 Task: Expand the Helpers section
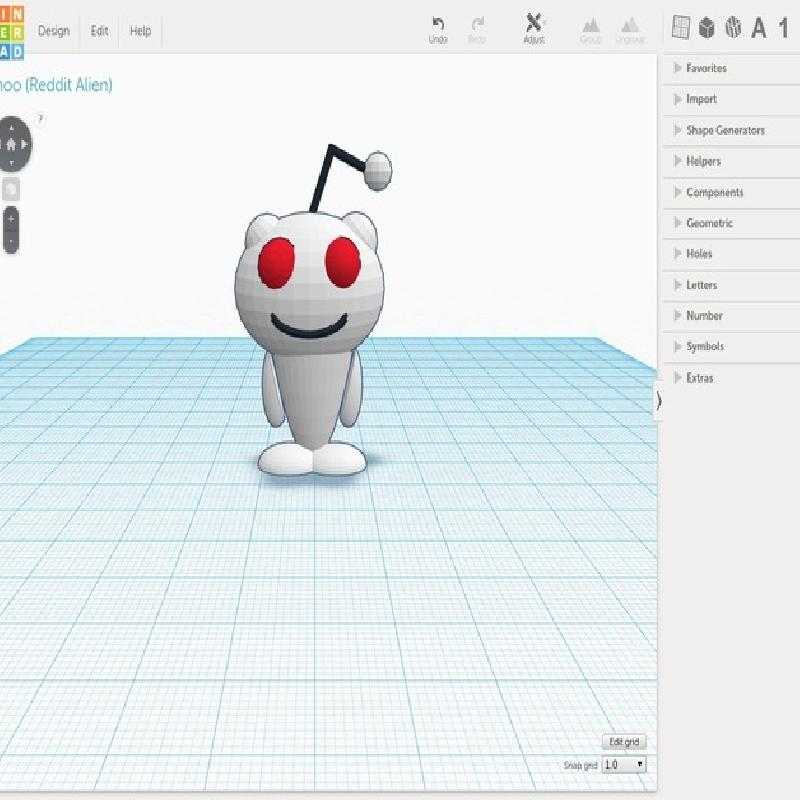pyautogui.click(x=732, y=162)
